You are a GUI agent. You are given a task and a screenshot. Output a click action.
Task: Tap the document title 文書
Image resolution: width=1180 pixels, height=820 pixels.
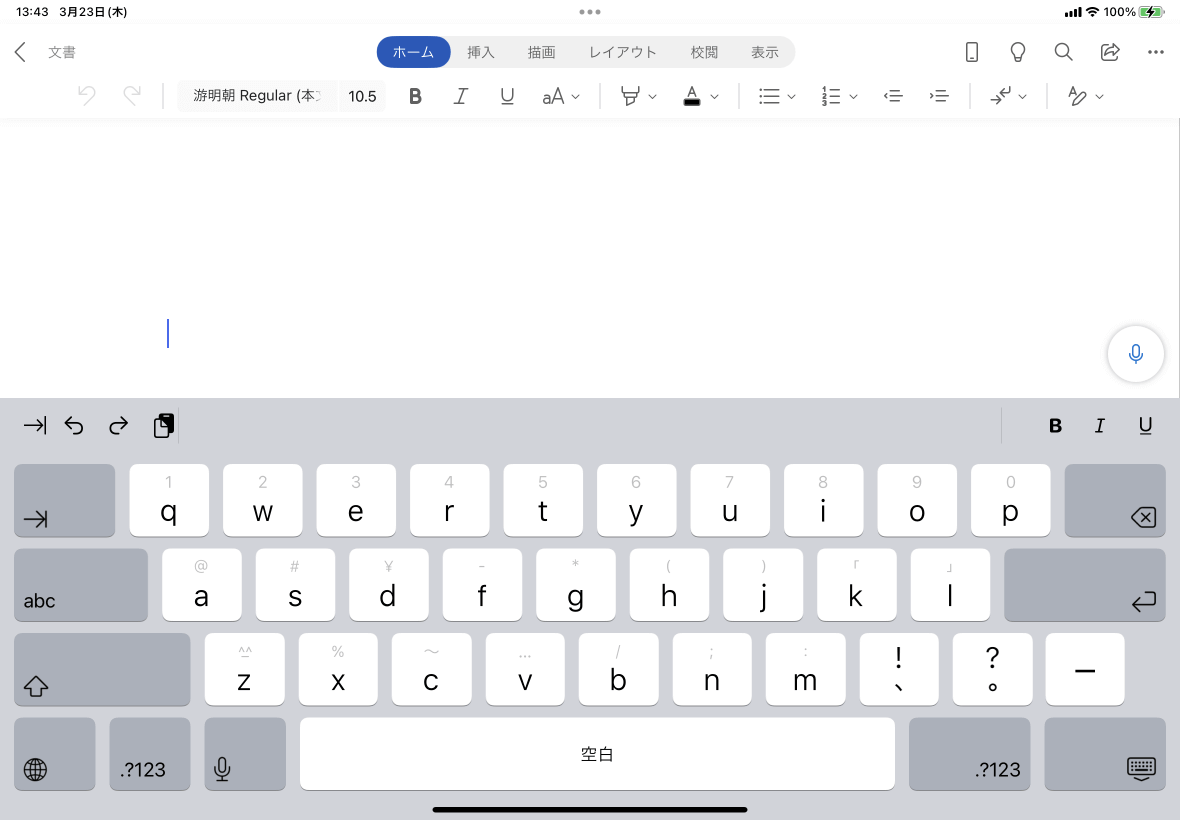tap(62, 52)
